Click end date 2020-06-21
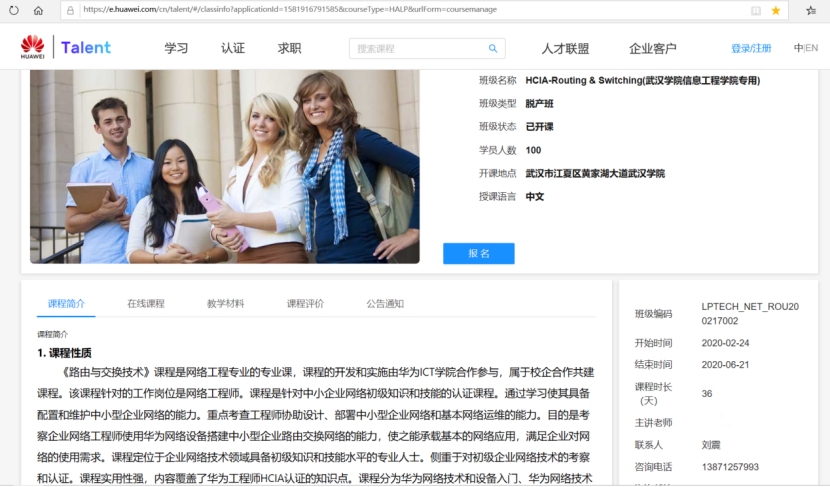Viewport: 830px width, 487px height. point(725,365)
